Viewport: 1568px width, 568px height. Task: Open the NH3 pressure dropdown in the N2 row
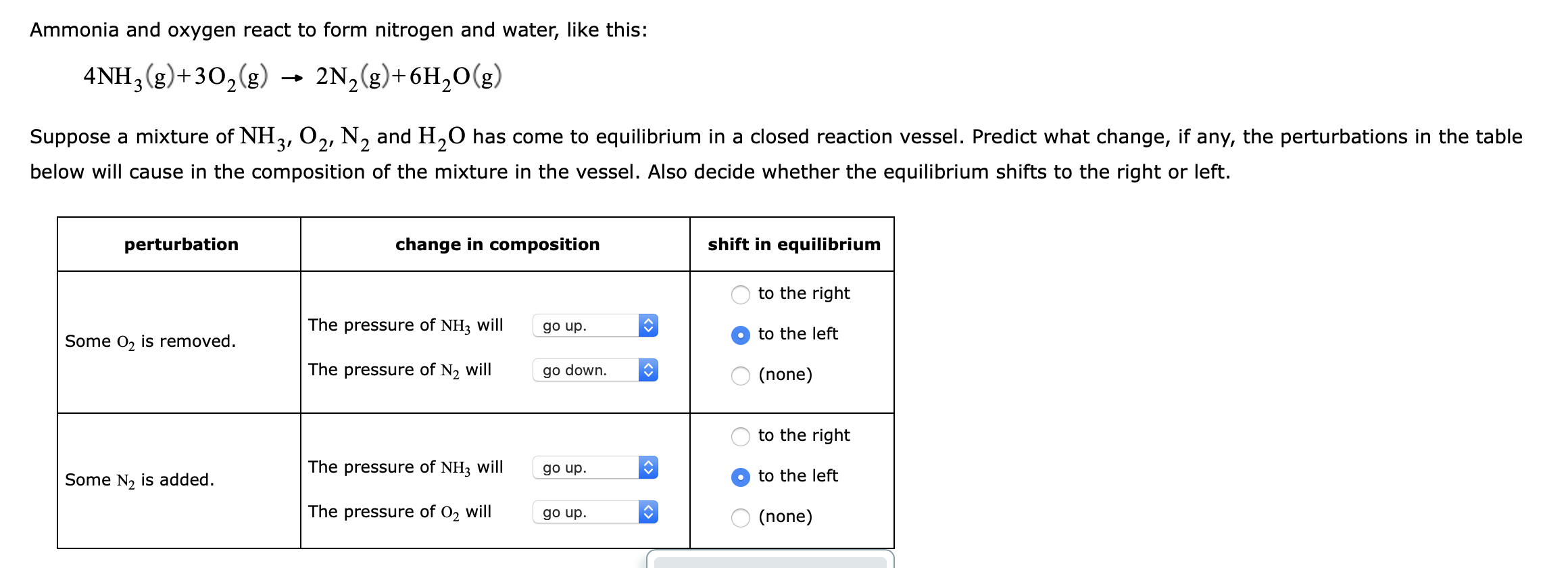click(x=588, y=467)
